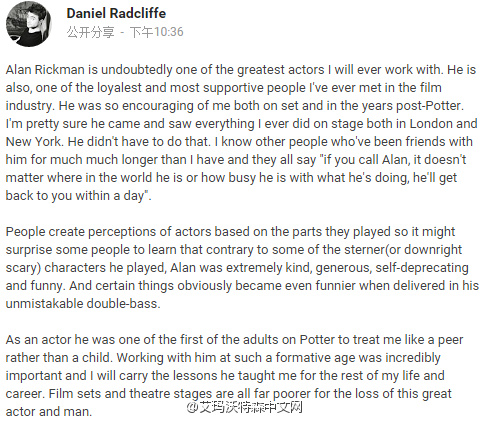The image size is (490, 421).
Task: Click the phrase "back to you within a day"
Action: pos(75,196)
